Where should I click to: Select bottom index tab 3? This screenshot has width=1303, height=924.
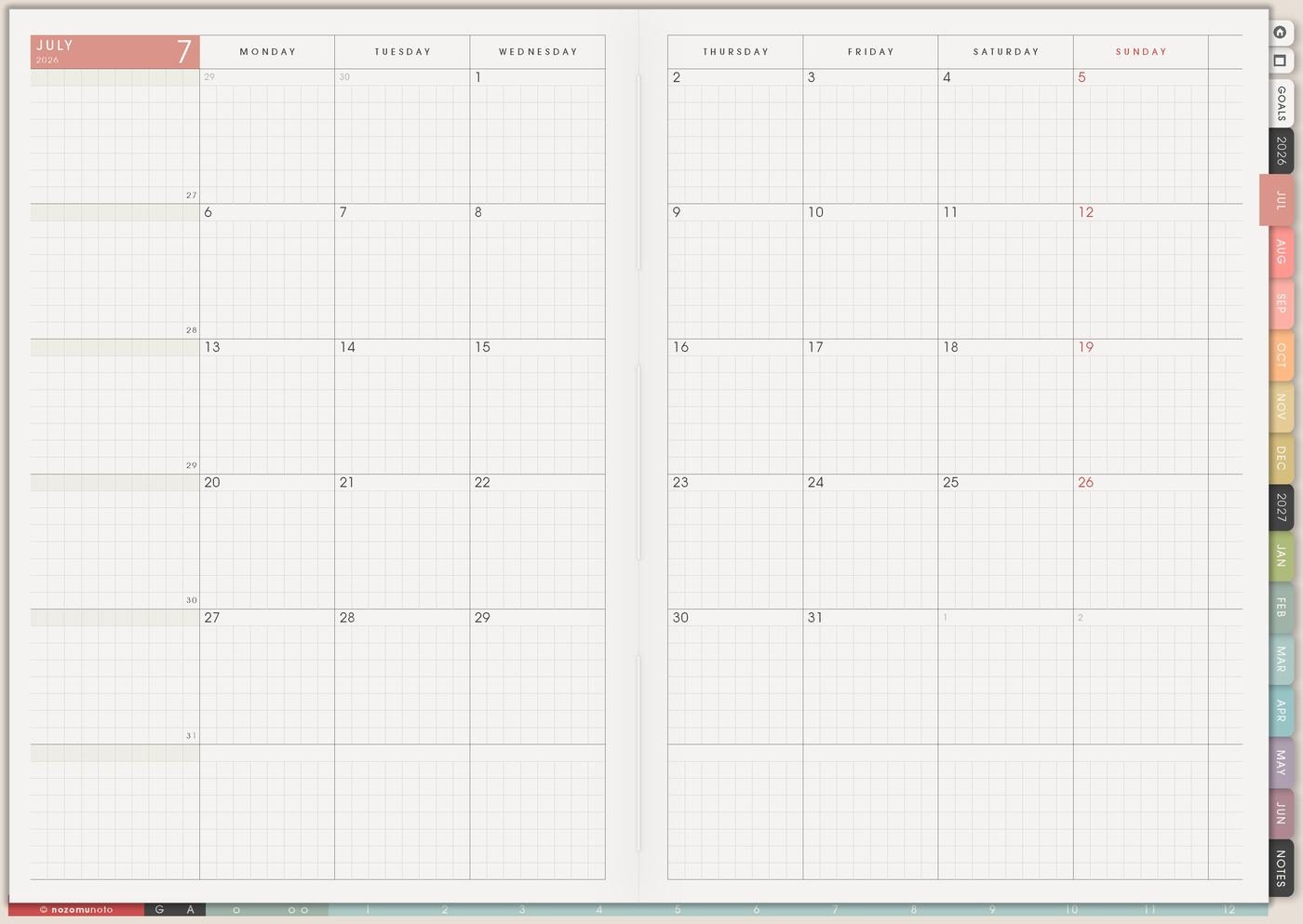[522, 909]
